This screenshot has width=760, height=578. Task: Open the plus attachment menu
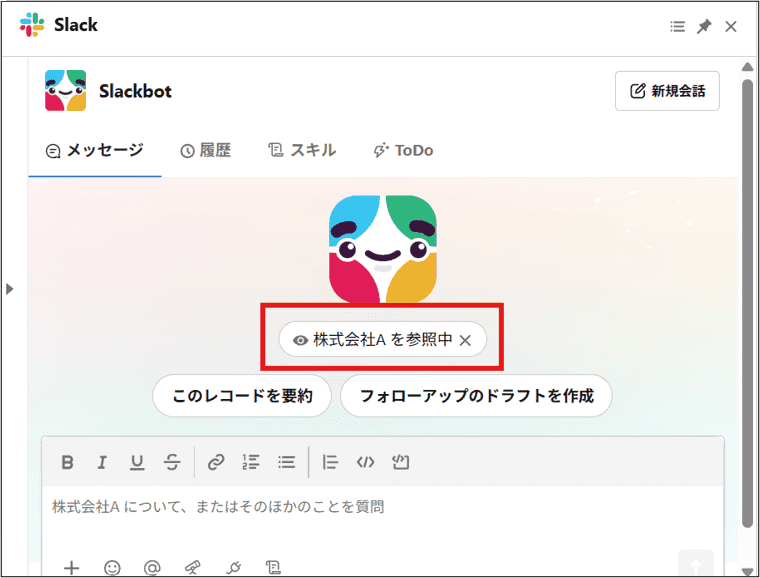72,567
